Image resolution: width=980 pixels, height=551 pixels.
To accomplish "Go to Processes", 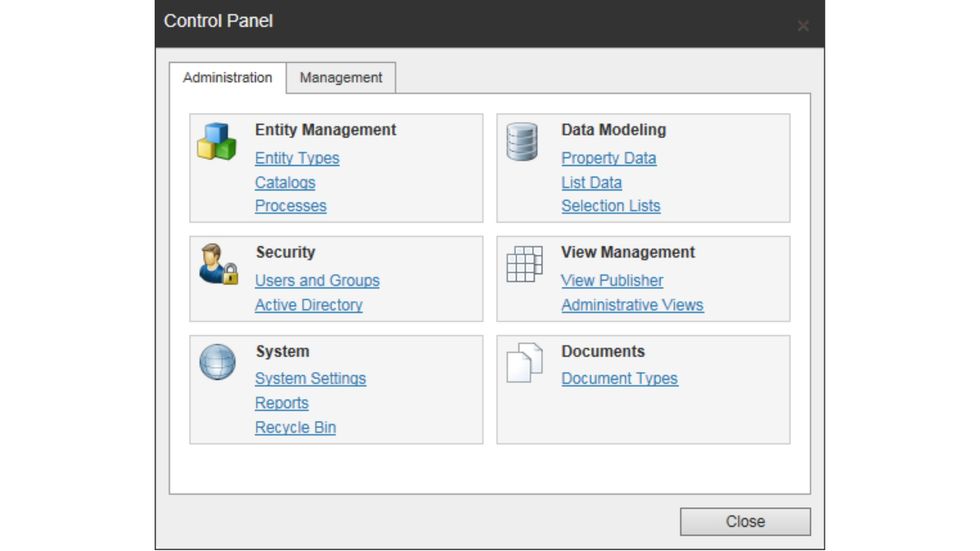I will tap(290, 206).
